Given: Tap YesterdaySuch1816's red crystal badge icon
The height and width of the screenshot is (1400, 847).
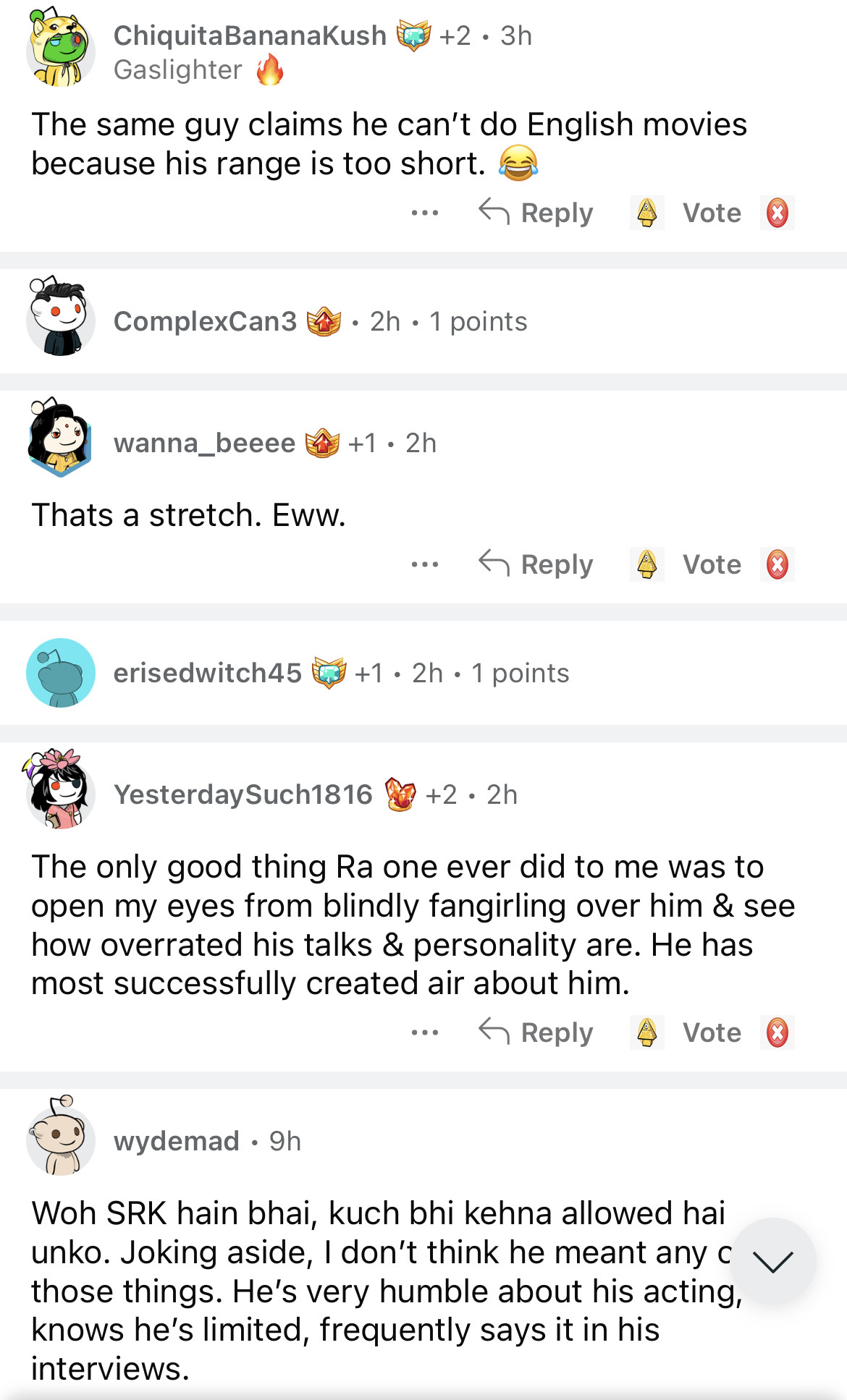Looking at the screenshot, I should 400,794.
